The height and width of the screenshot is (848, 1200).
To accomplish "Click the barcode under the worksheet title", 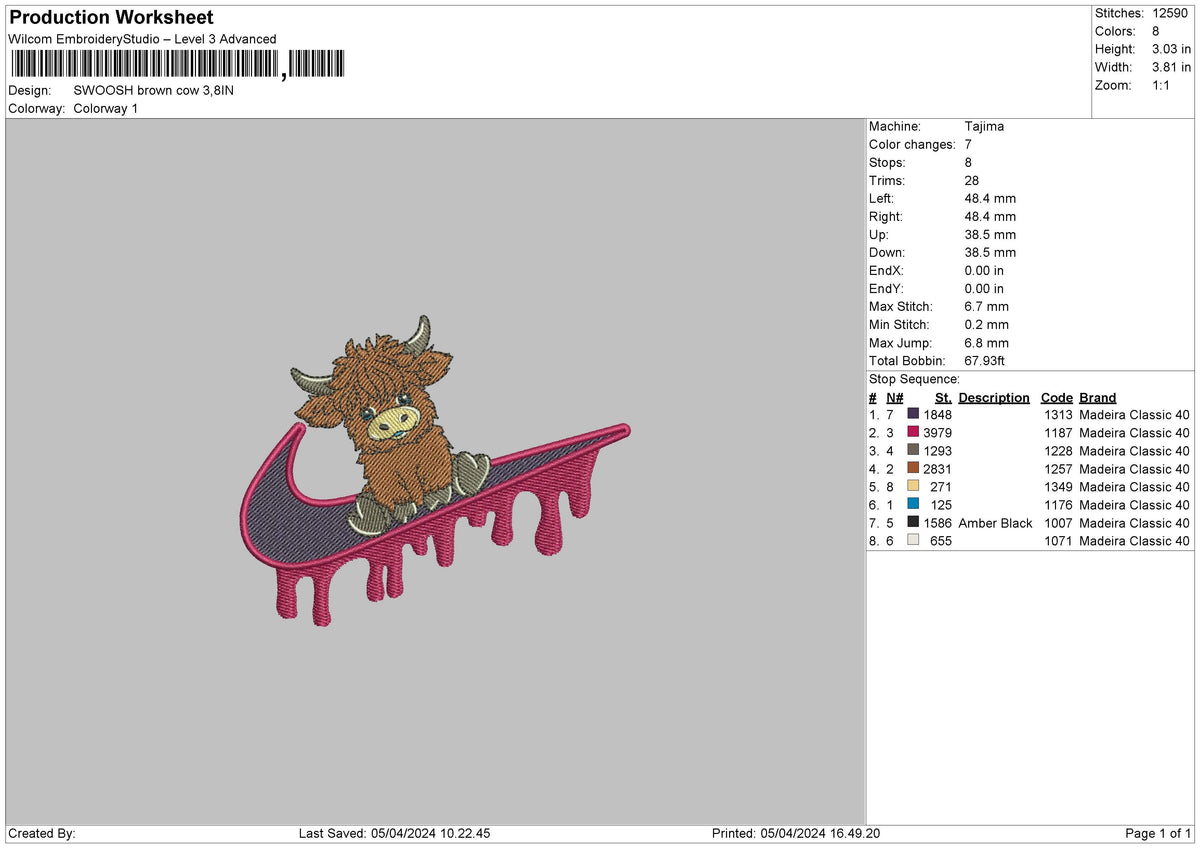I will point(177,66).
